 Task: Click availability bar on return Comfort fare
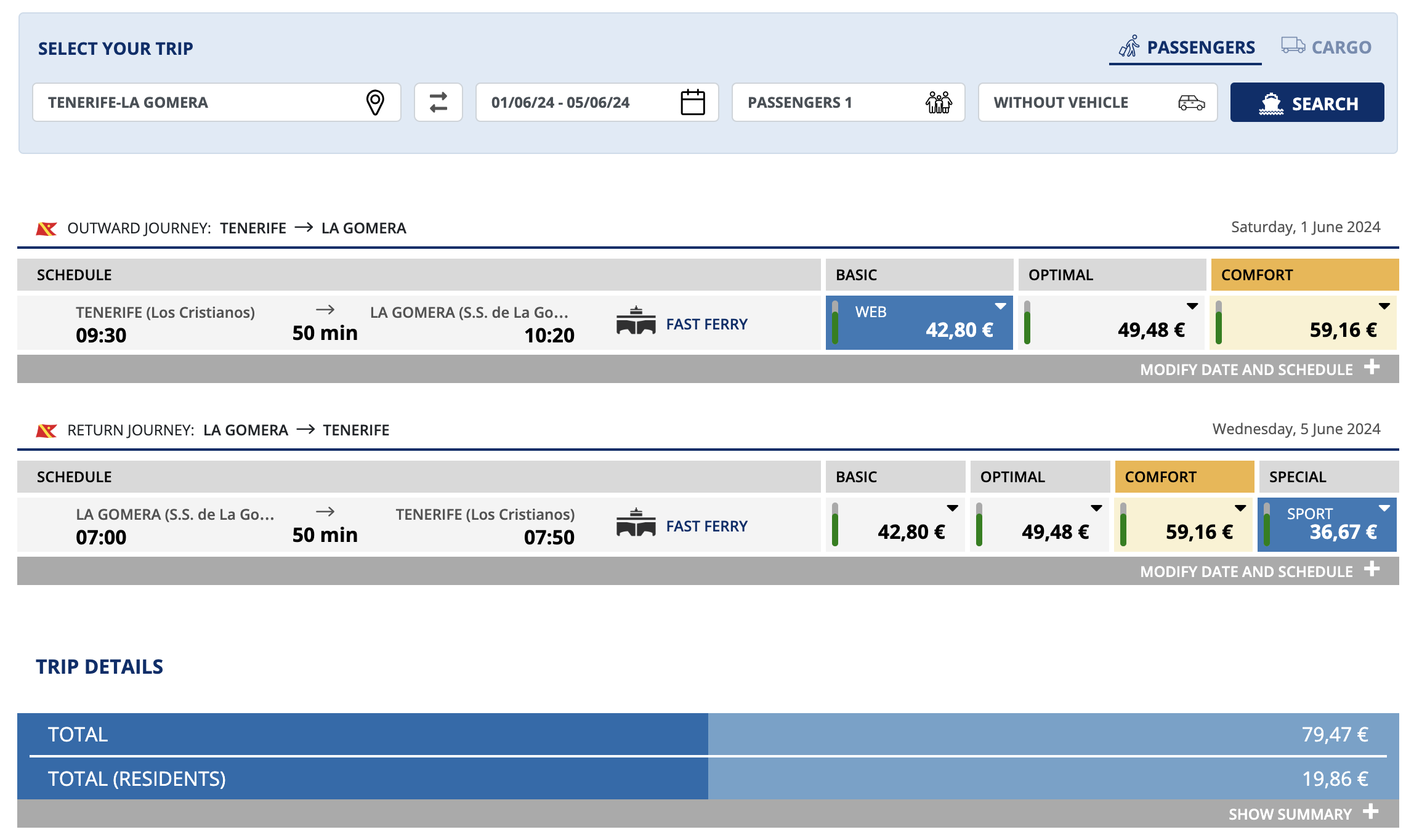tap(1123, 525)
